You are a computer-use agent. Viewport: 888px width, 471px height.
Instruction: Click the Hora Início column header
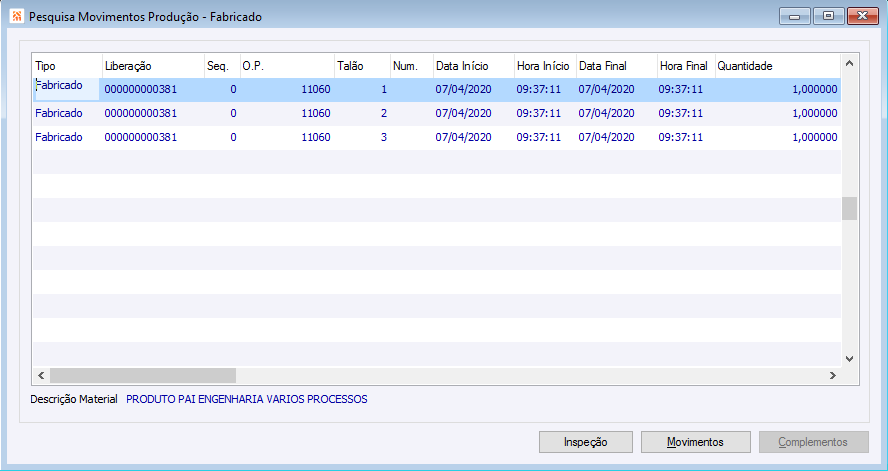point(545,66)
